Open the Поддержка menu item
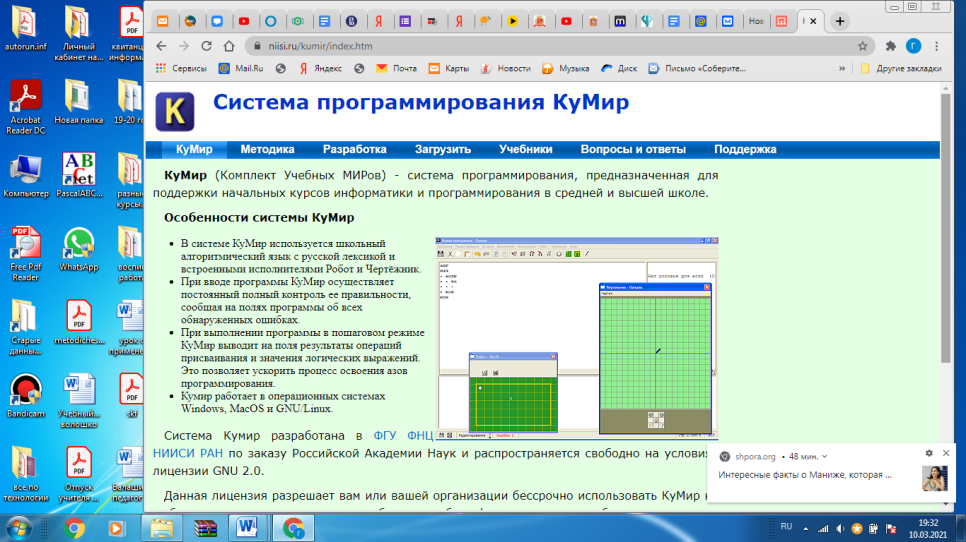The height and width of the screenshot is (542, 966). pyautogui.click(x=745, y=149)
